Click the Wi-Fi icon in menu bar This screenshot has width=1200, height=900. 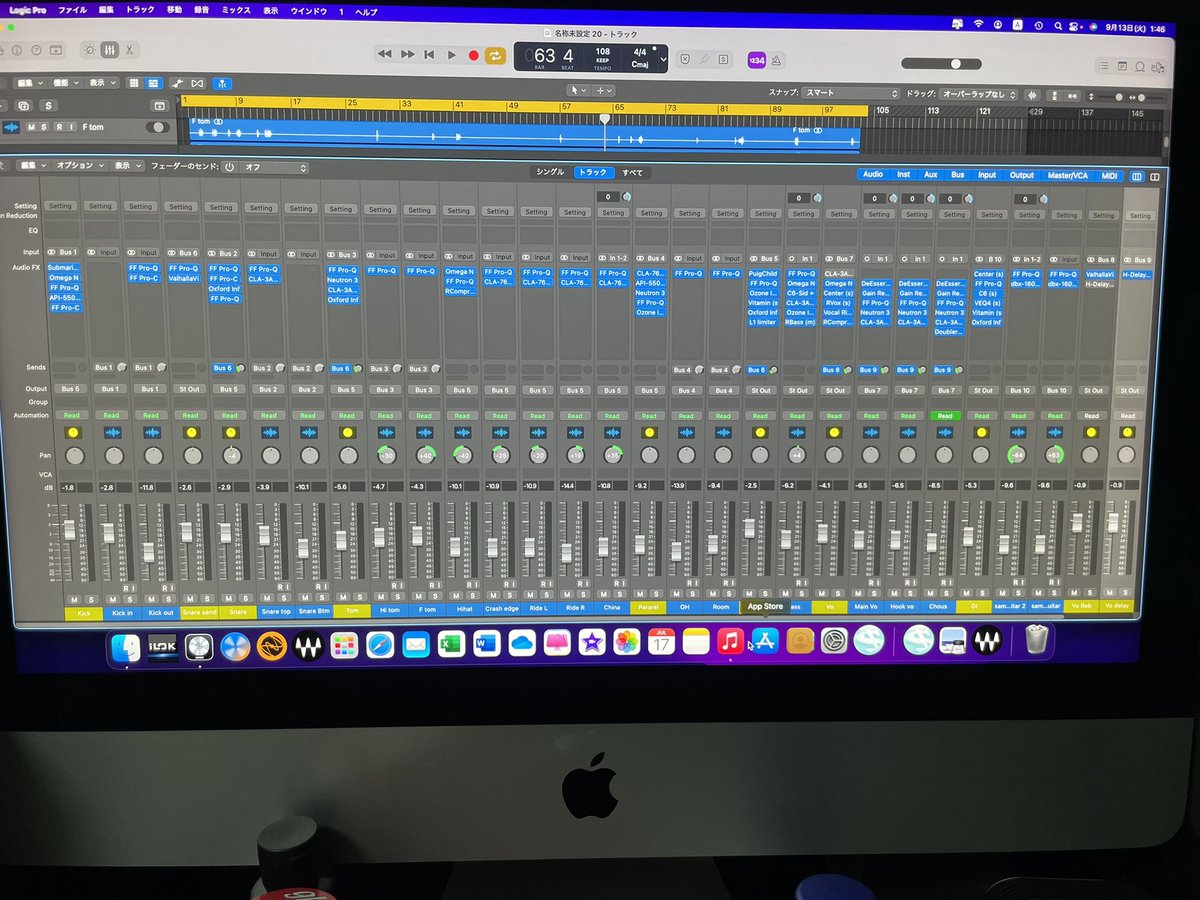(977, 23)
